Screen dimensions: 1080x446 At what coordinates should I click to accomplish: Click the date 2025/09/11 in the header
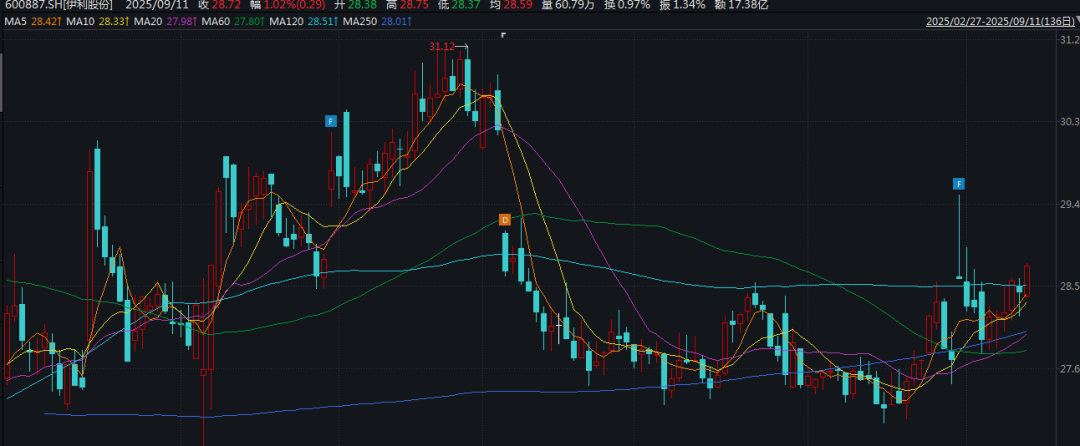pos(157,4)
